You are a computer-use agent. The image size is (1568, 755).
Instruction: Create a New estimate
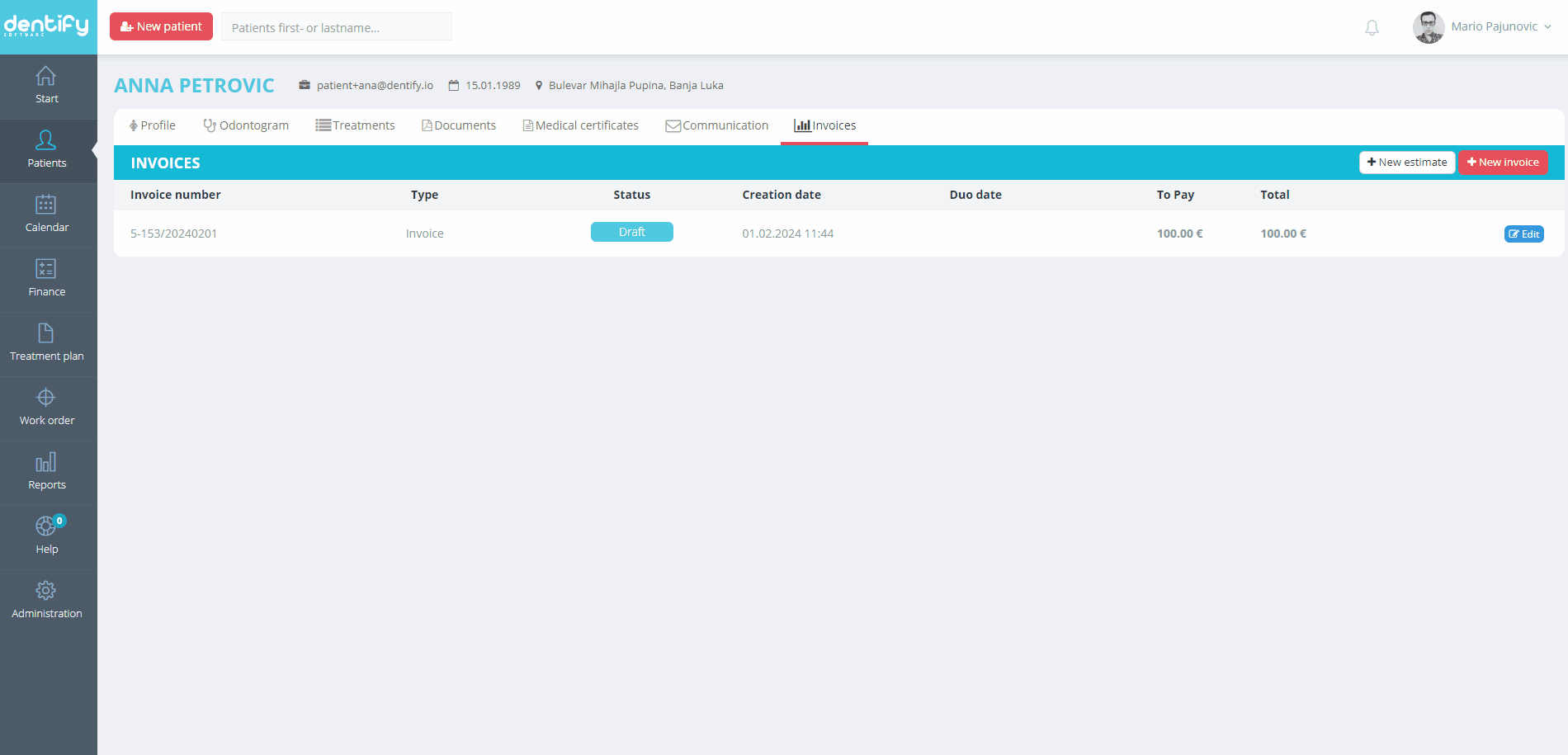click(x=1406, y=163)
